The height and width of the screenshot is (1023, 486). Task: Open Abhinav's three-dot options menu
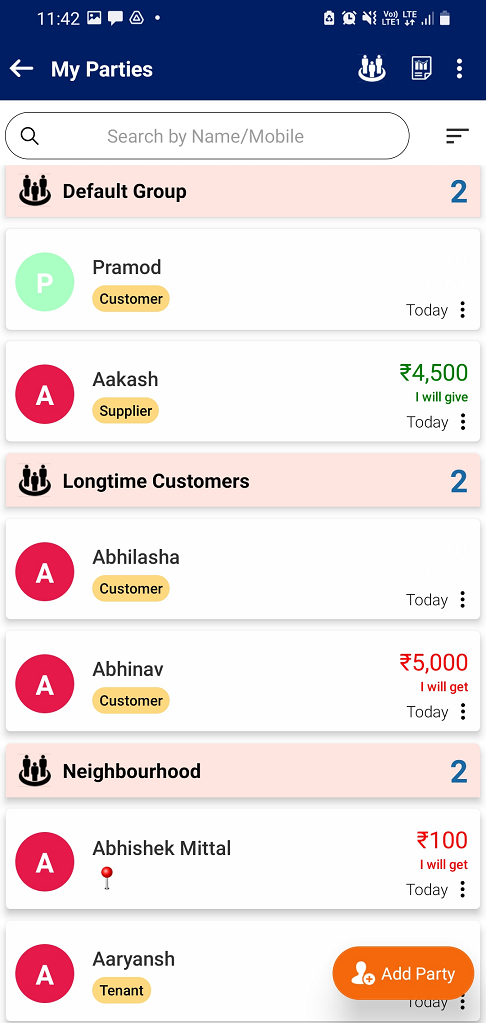[463, 711]
